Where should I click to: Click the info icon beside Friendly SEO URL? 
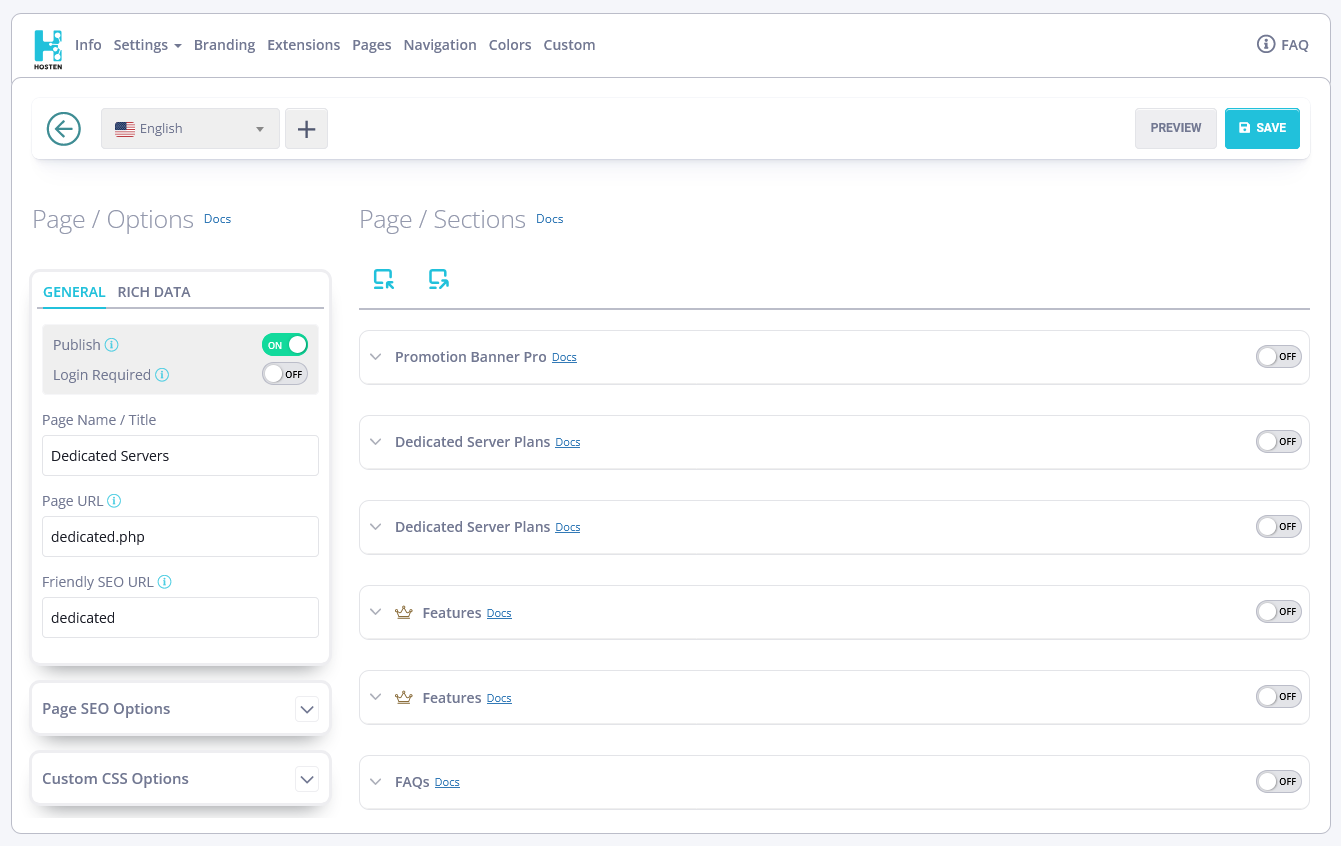pos(165,582)
